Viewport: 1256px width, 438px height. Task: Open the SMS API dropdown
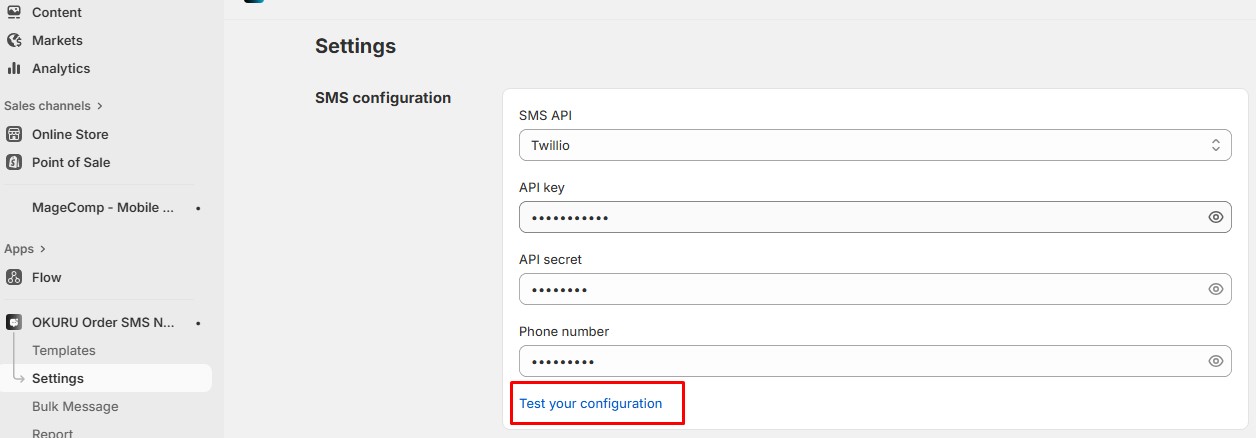pyautogui.click(x=874, y=145)
